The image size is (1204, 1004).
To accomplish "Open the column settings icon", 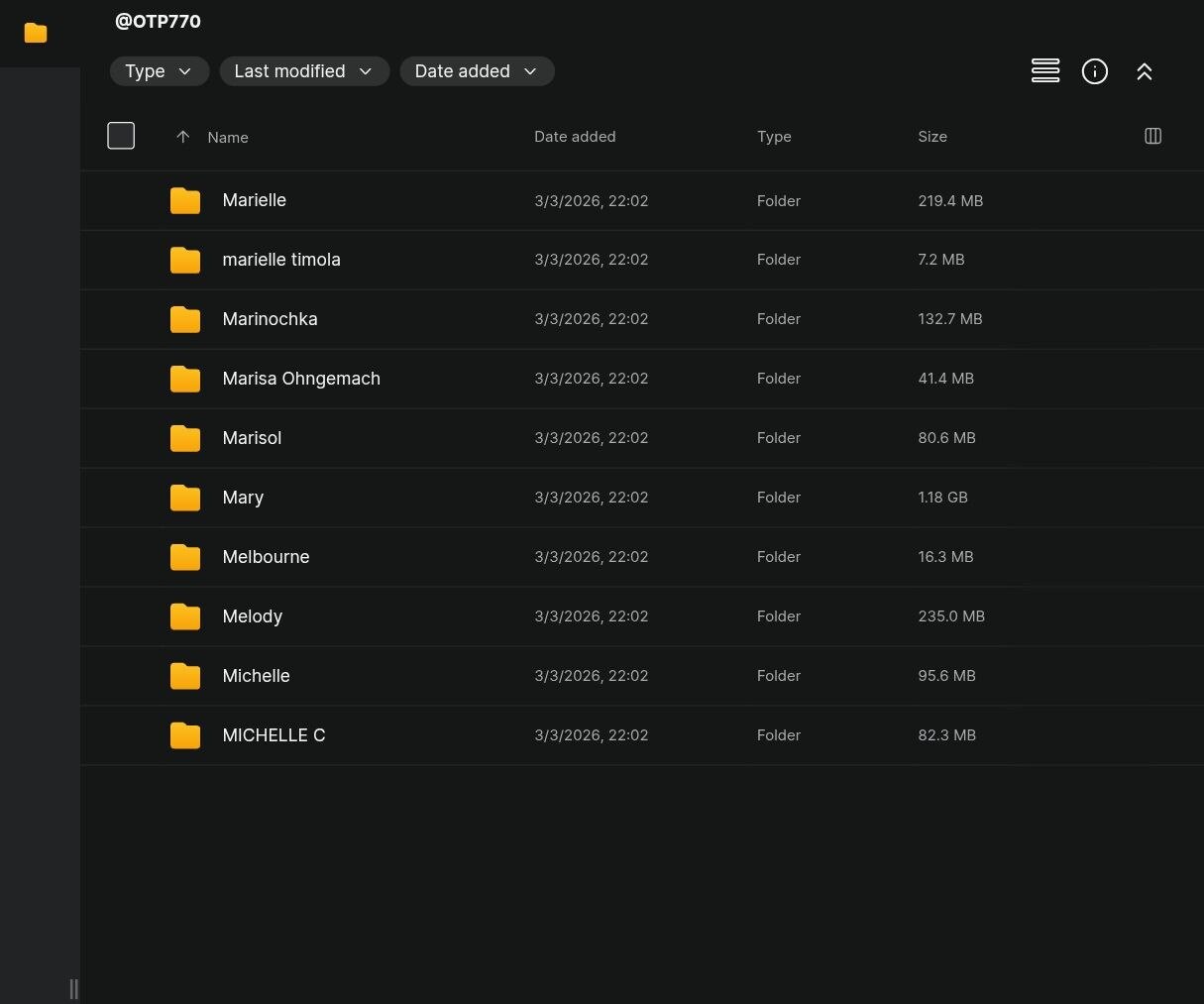I will [x=1152, y=136].
